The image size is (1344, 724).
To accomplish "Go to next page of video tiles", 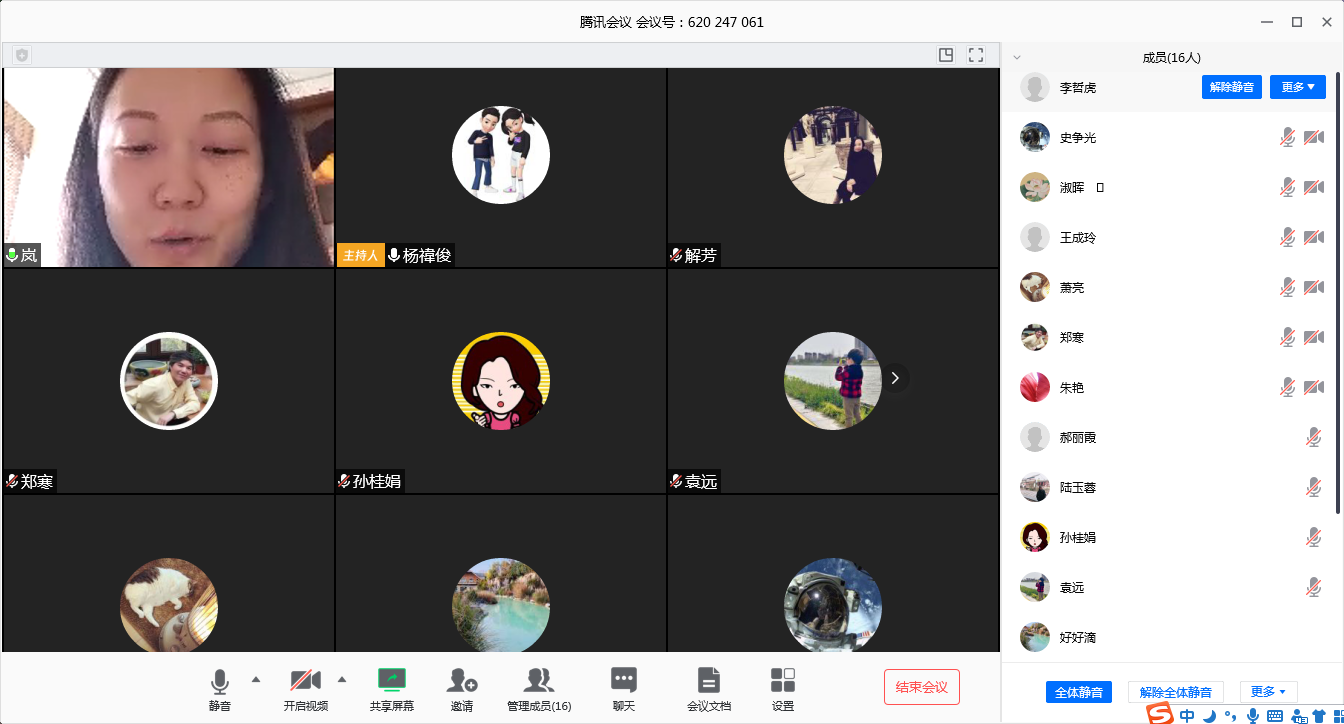I will tap(895, 378).
